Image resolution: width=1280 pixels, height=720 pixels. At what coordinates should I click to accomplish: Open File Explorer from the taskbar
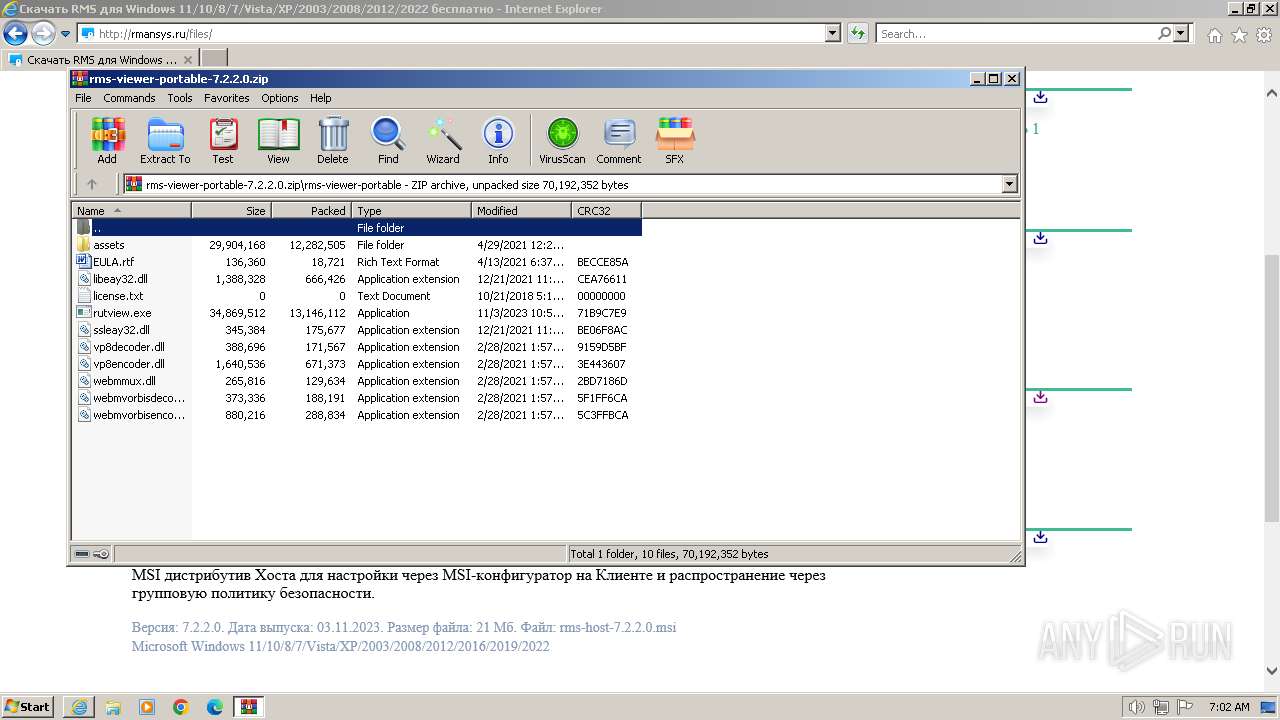113,706
